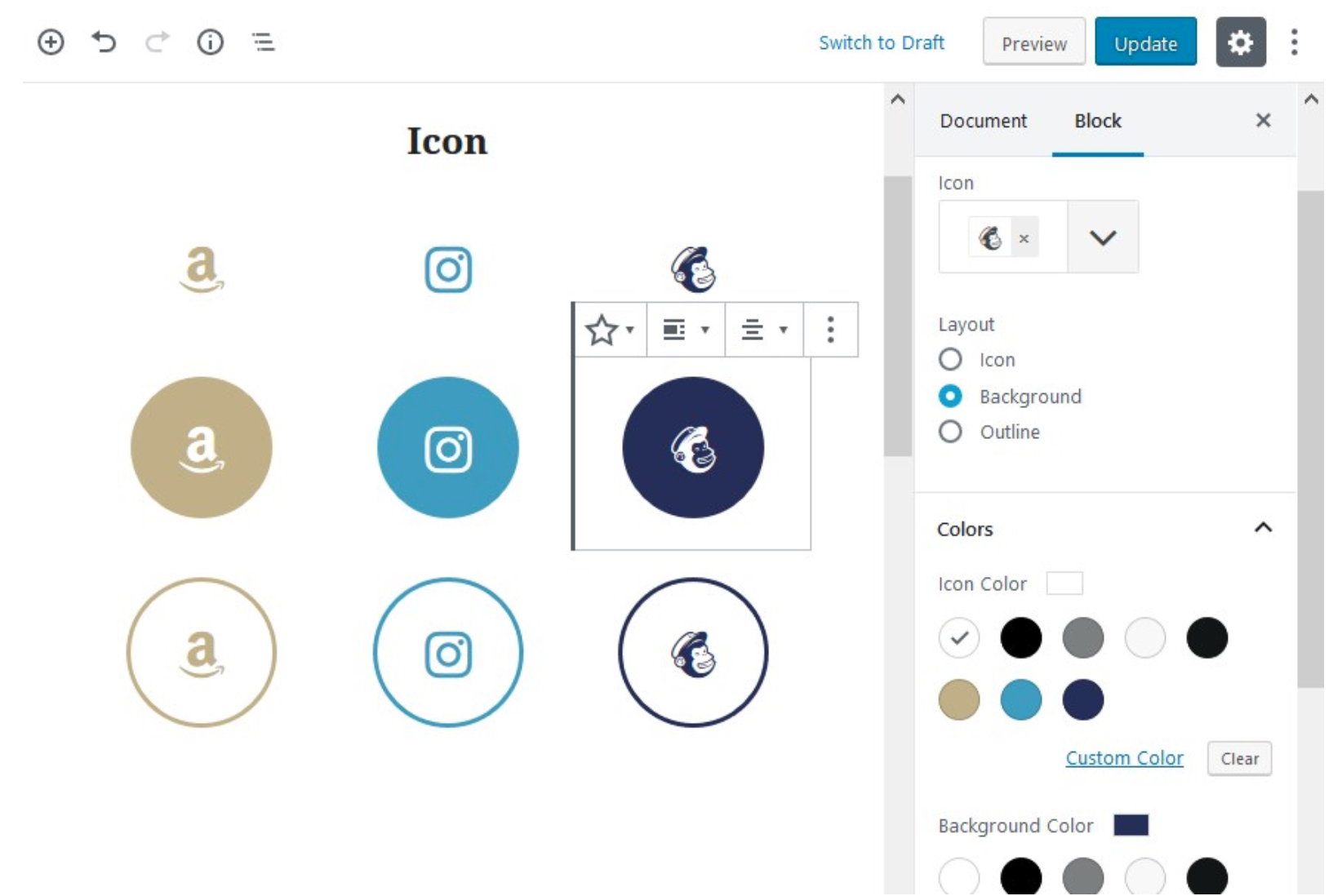Open the Custom Color link
The height and width of the screenshot is (896, 1342).
[1124, 758]
